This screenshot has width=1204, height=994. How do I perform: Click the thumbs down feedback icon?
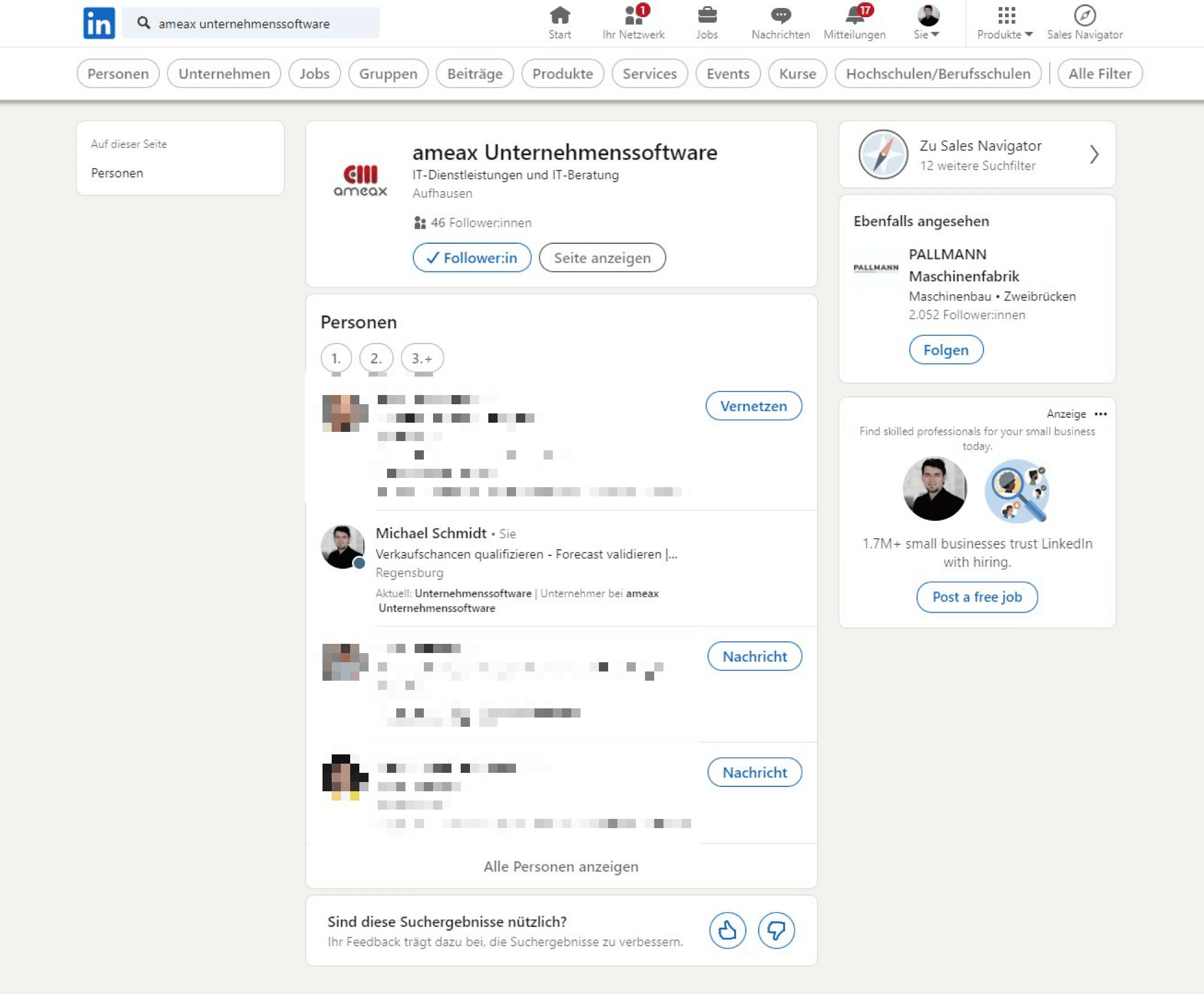776,930
